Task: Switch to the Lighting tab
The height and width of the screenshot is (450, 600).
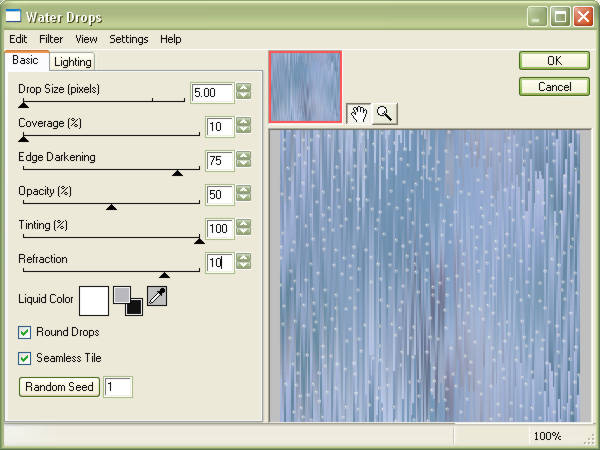Action: pos(72,62)
